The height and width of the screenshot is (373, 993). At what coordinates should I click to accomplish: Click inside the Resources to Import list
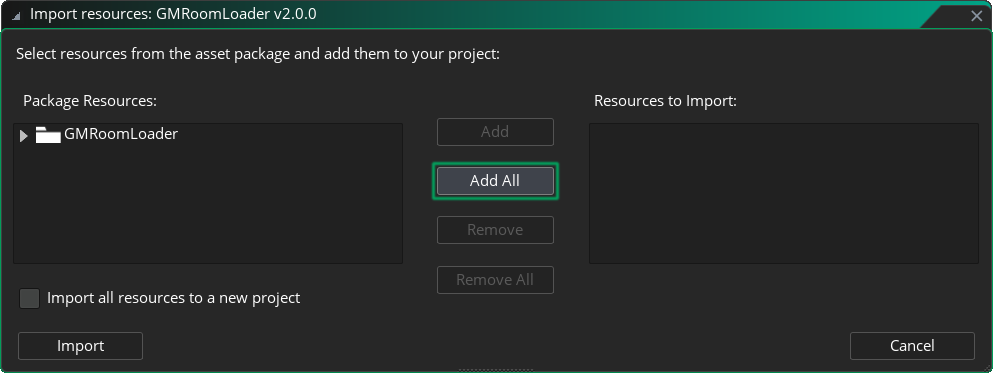(x=784, y=193)
